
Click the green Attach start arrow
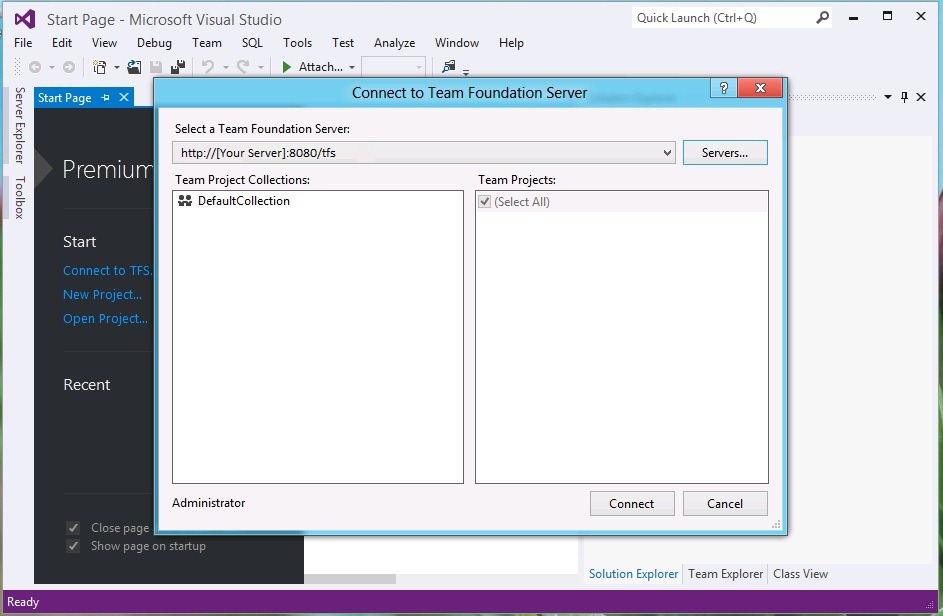point(286,67)
